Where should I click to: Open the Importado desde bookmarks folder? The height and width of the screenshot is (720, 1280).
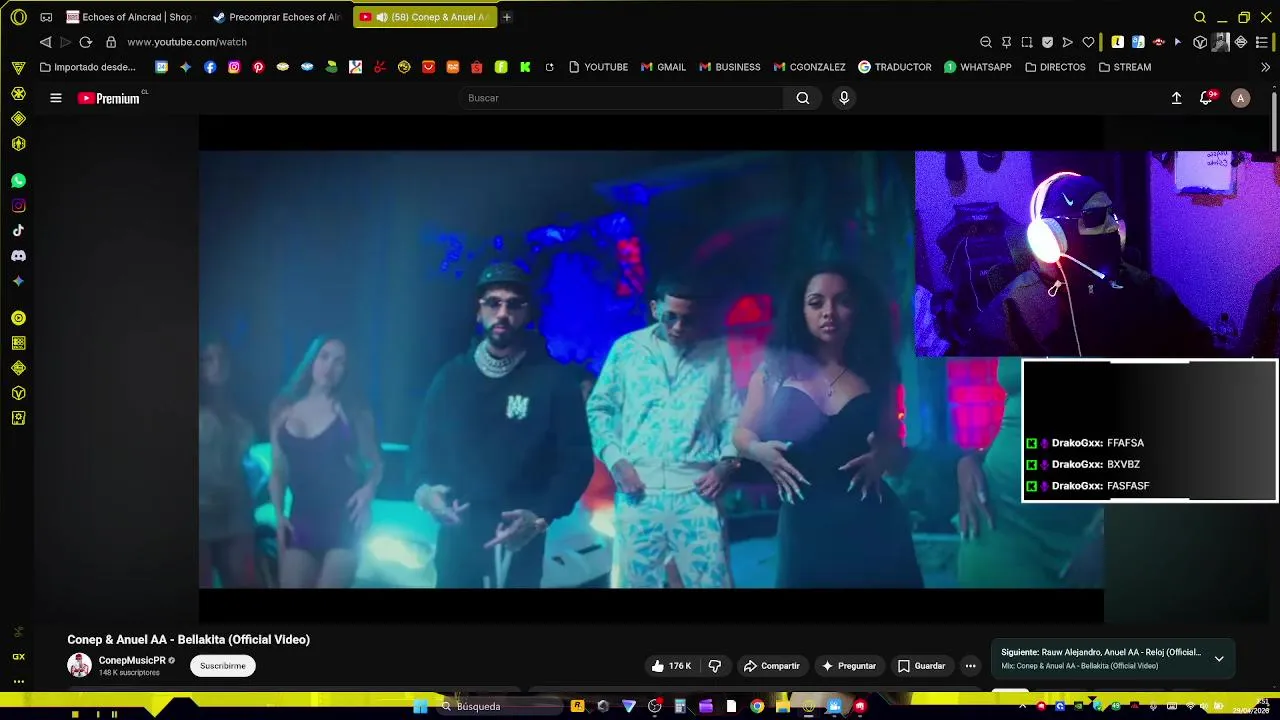(87, 67)
